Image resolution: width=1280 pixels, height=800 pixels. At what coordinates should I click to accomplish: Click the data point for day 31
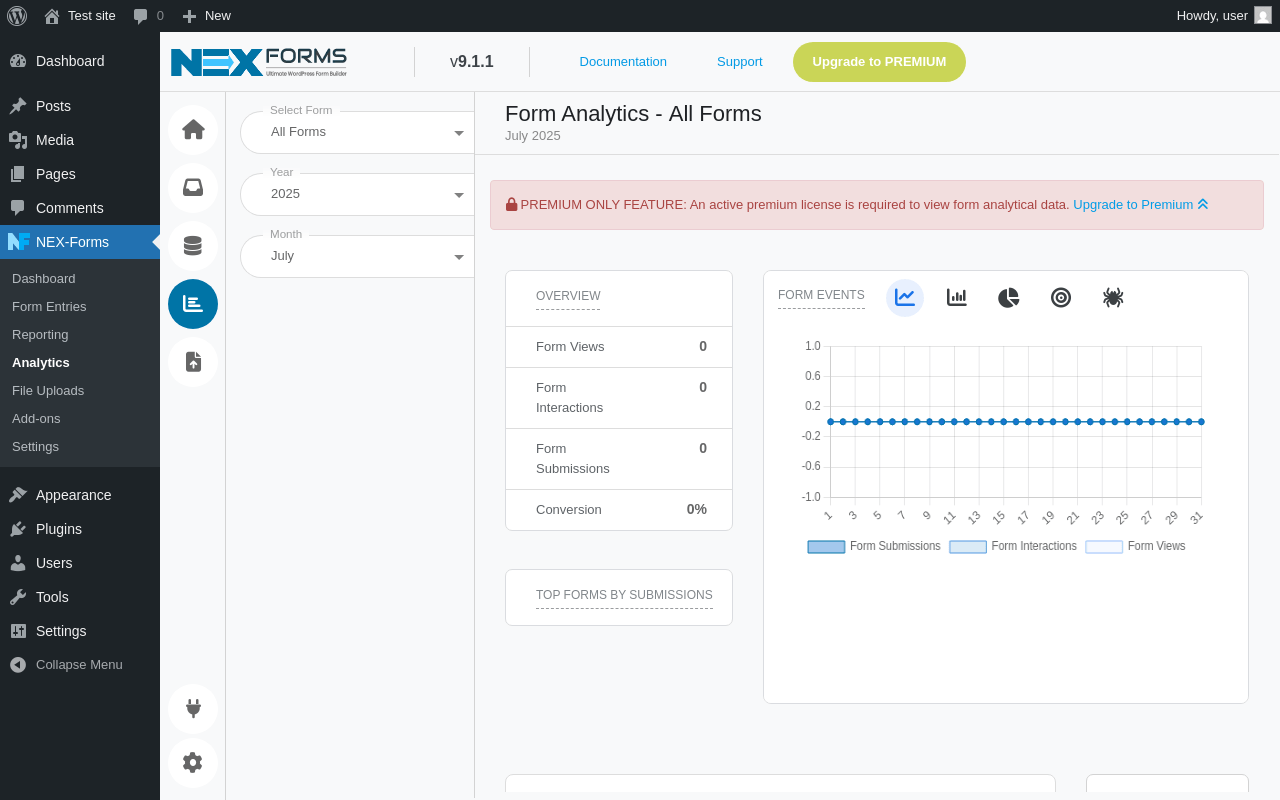(x=1201, y=422)
